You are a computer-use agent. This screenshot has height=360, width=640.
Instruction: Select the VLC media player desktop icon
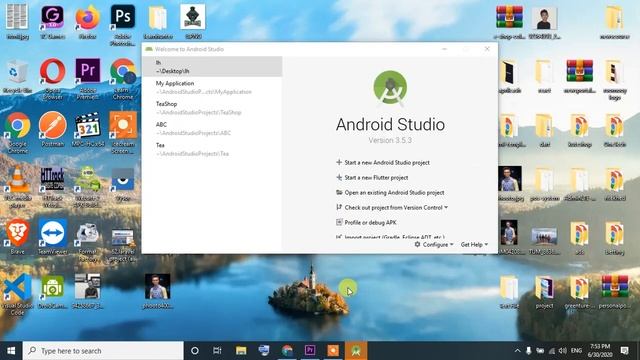pos(18,187)
